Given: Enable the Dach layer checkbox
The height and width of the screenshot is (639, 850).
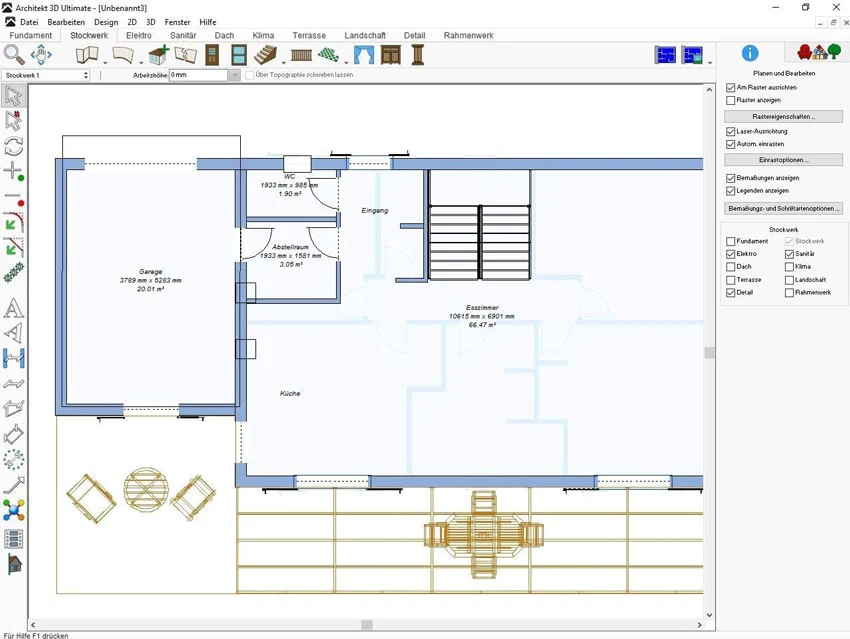Looking at the screenshot, I should click(730, 267).
